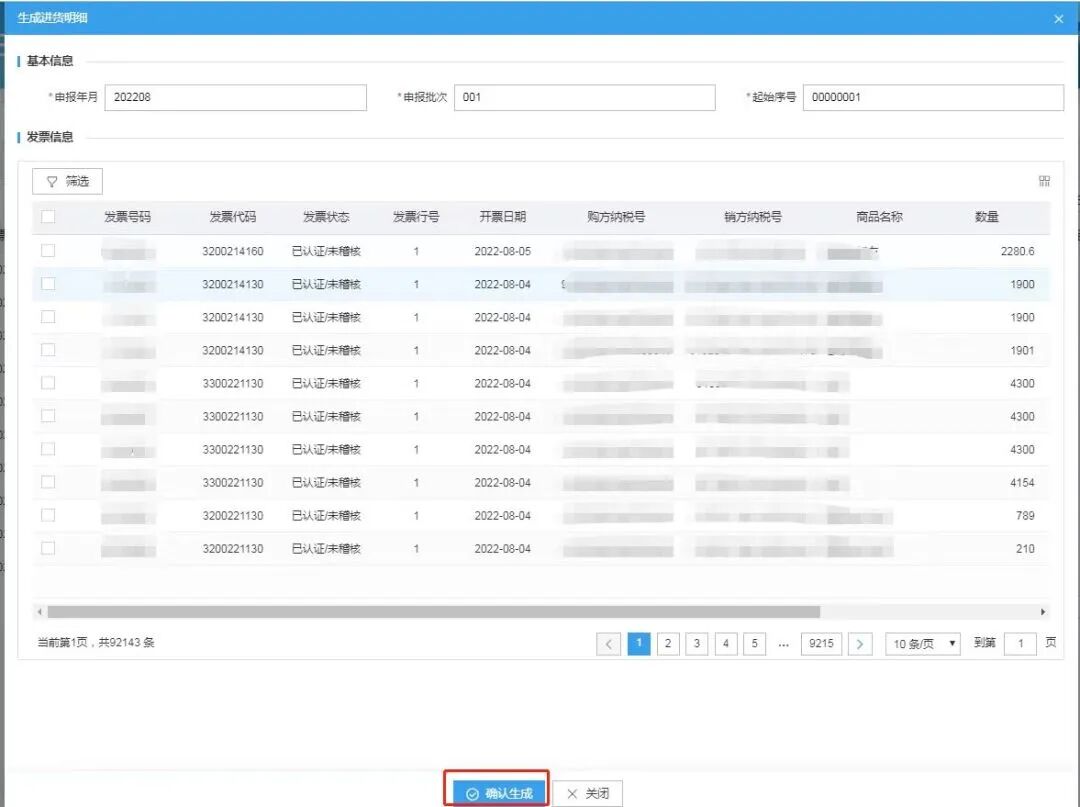
Task: Click the scrollbar right arrow
Action: [1043, 611]
